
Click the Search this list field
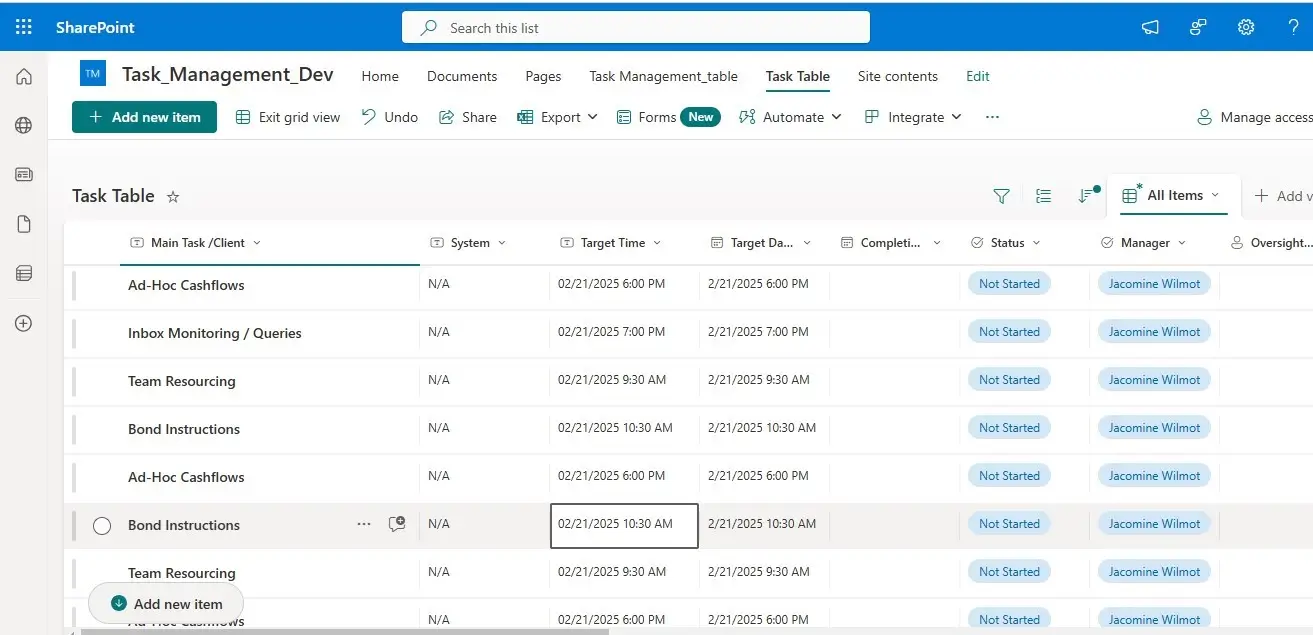point(636,27)
